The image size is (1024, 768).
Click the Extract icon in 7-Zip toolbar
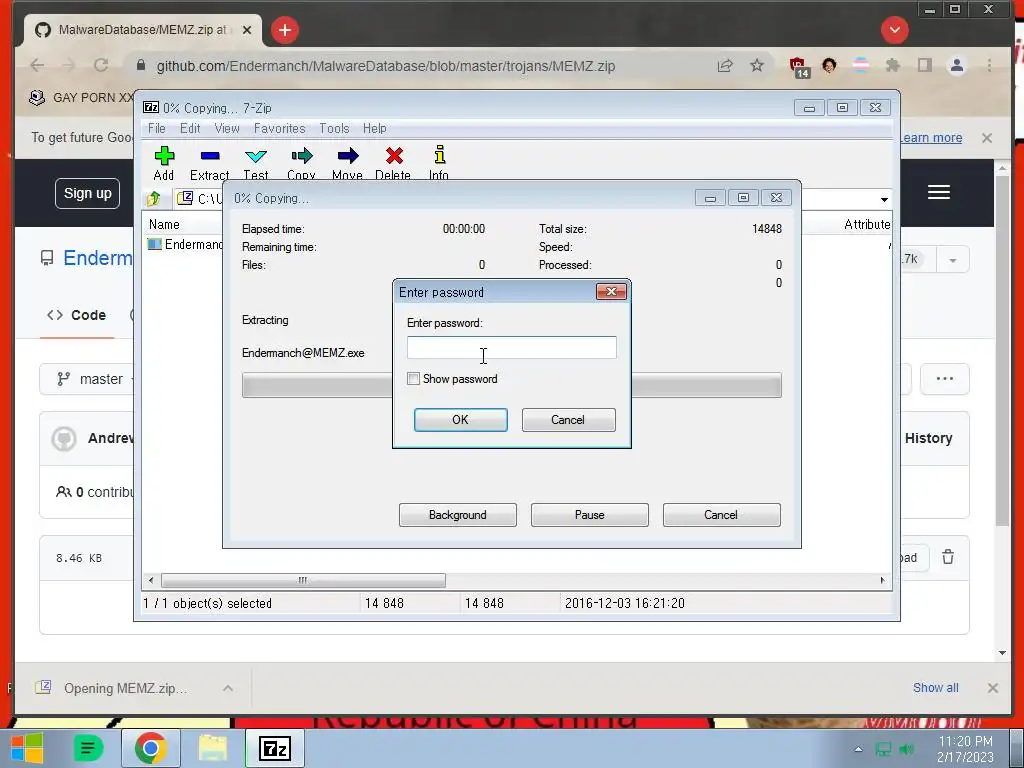(x=210, y=155)
